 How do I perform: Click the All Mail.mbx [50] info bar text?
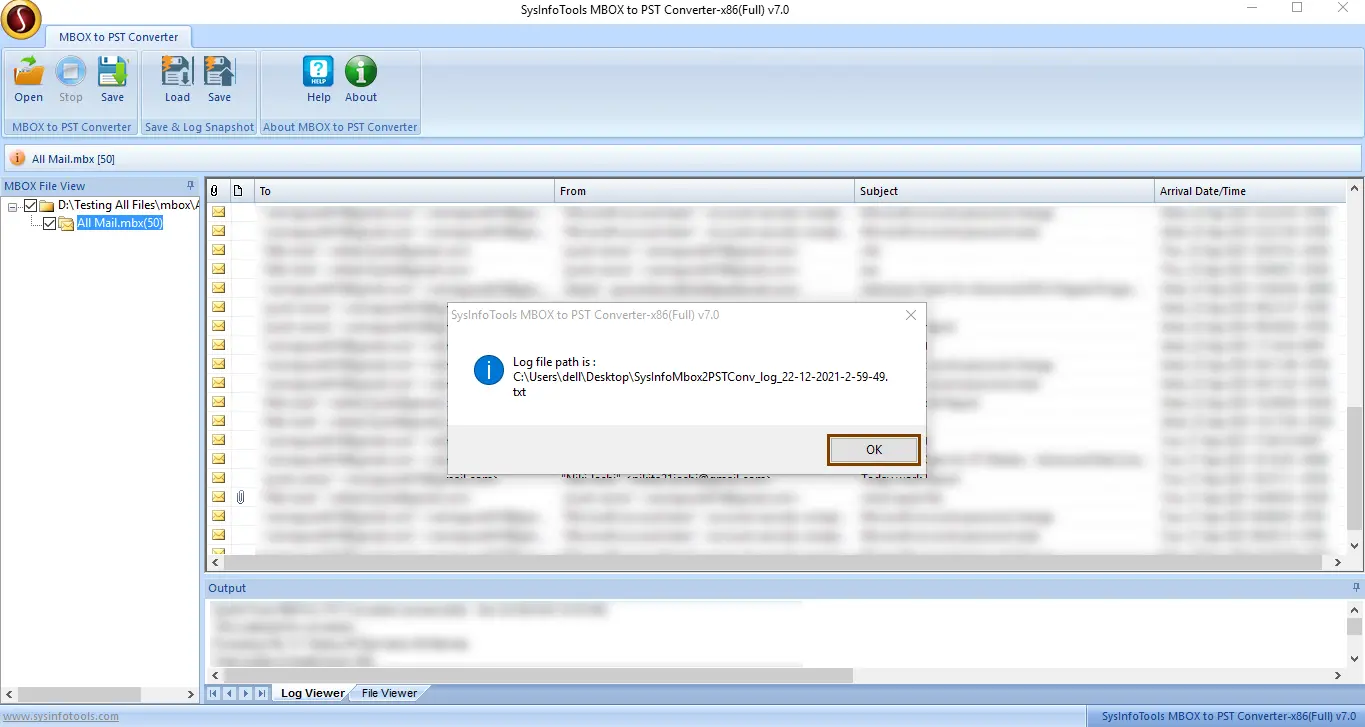pos(73,159)
